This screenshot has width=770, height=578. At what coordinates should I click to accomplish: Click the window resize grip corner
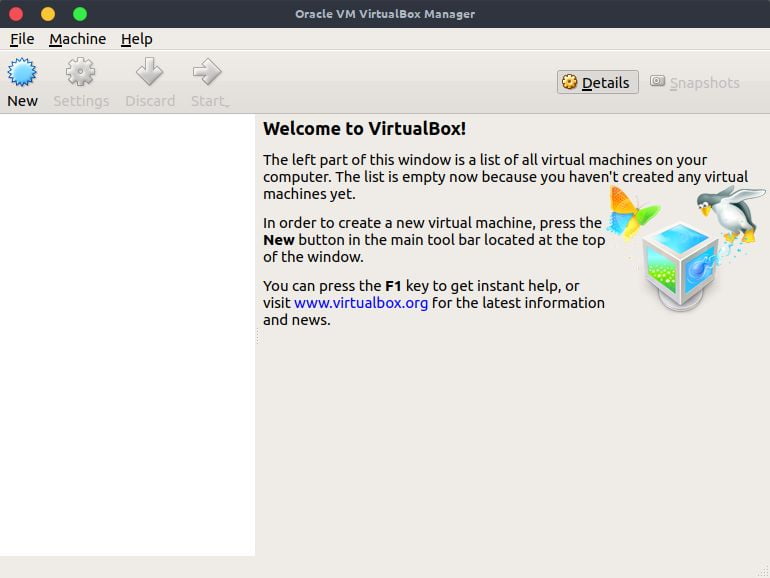(763, 571)
